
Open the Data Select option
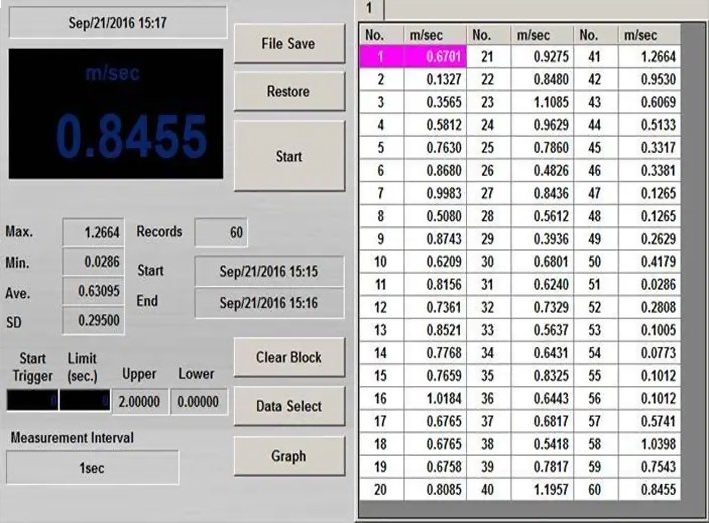tap(288, 406)
